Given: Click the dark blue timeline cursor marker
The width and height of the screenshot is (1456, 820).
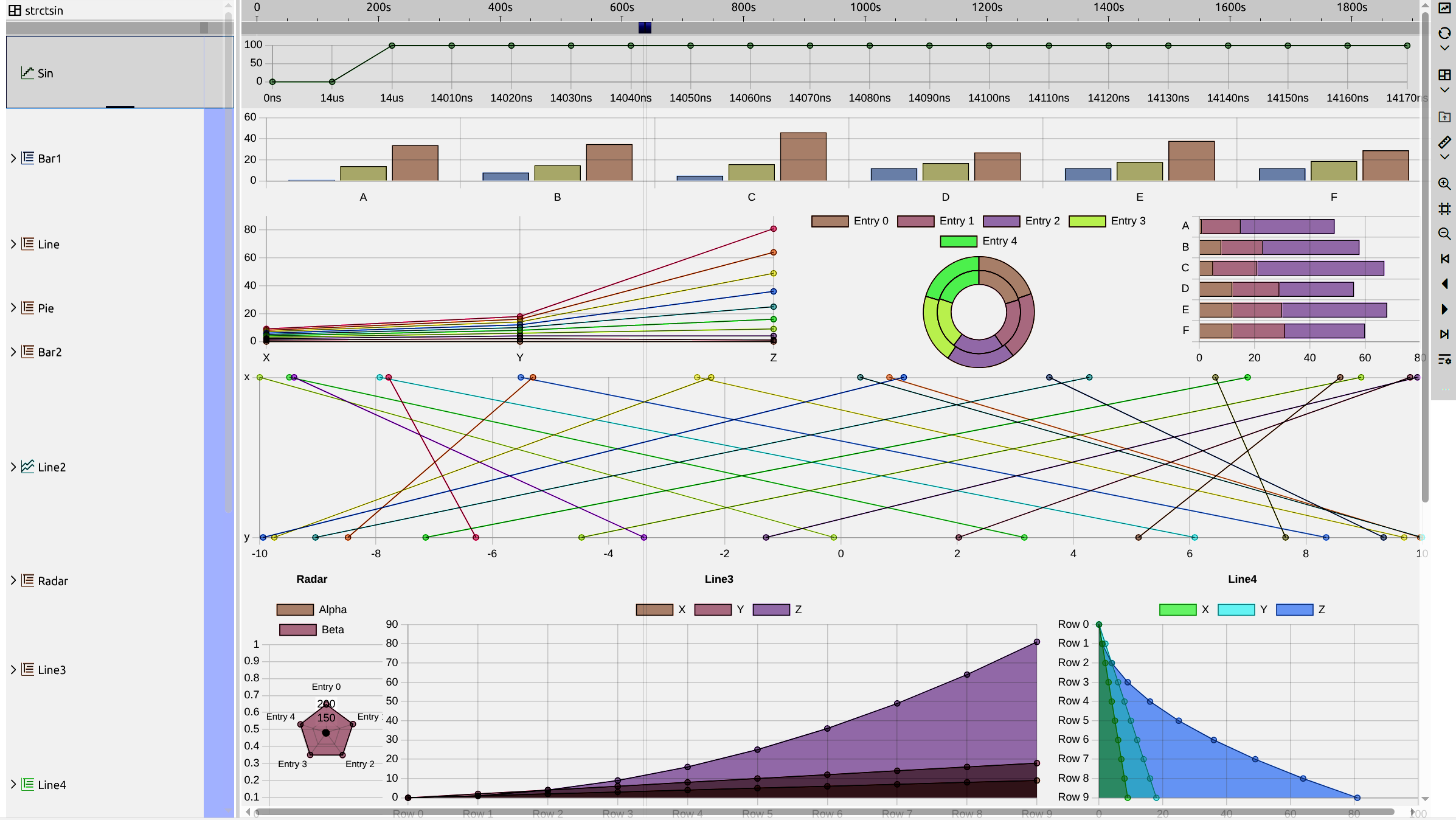Looking at the screenshot, I should point(645,27).
